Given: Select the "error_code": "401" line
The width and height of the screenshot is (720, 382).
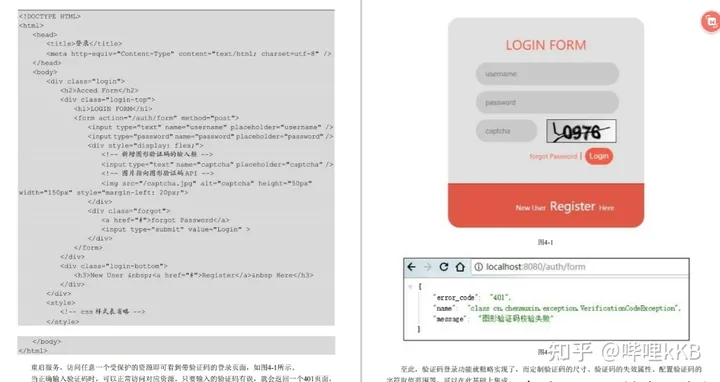Looking at the screenshot, I should click(x=471, y=298).
